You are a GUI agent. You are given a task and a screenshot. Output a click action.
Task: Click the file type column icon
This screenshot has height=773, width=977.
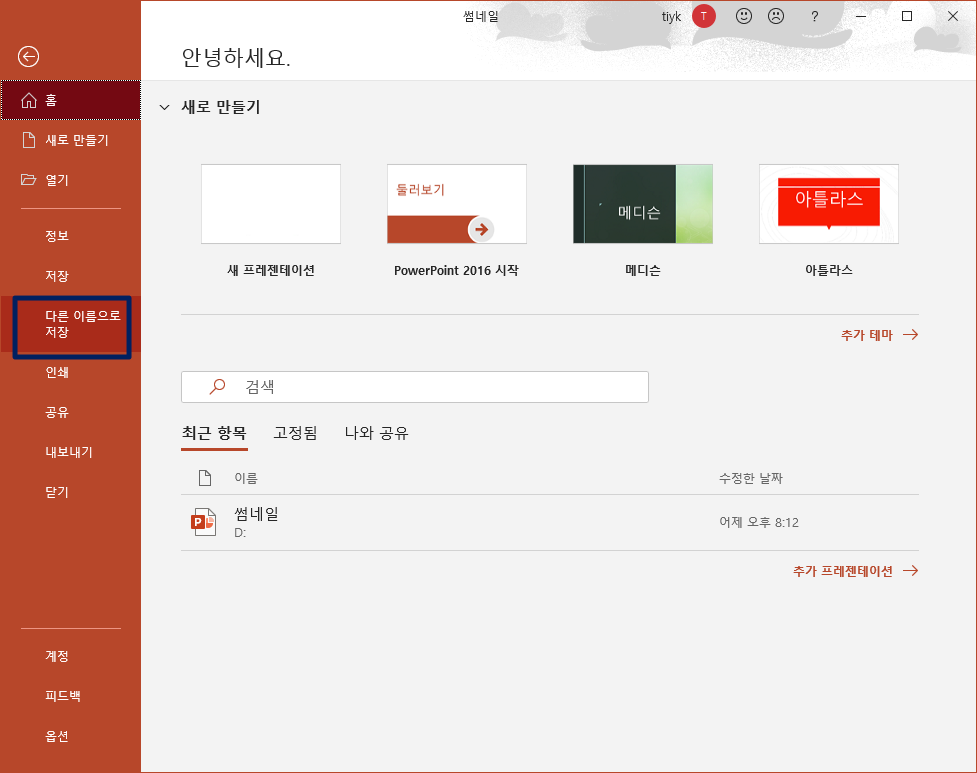(x=205, y=478)
